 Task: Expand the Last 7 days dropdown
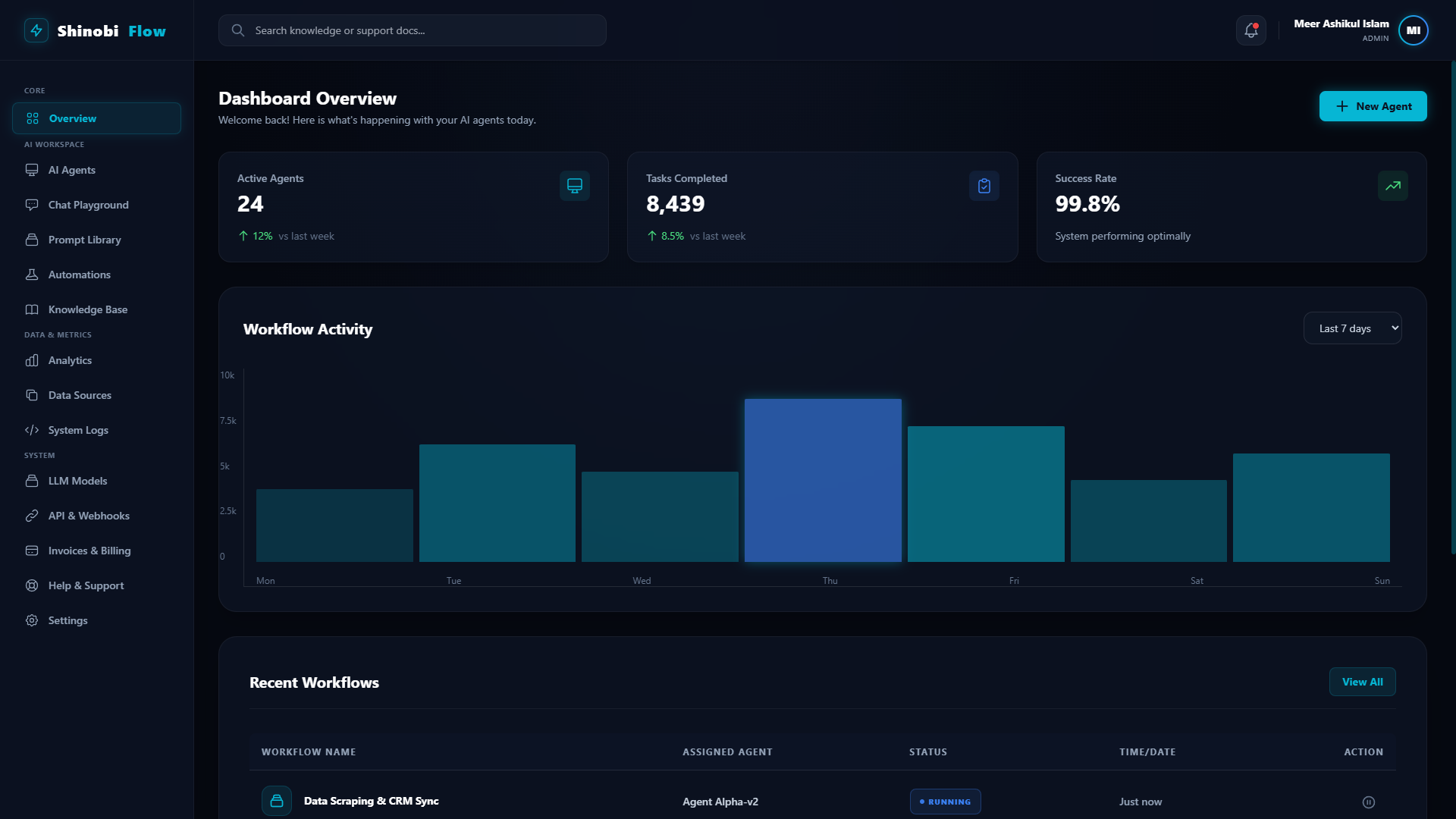click(1353, 328)
